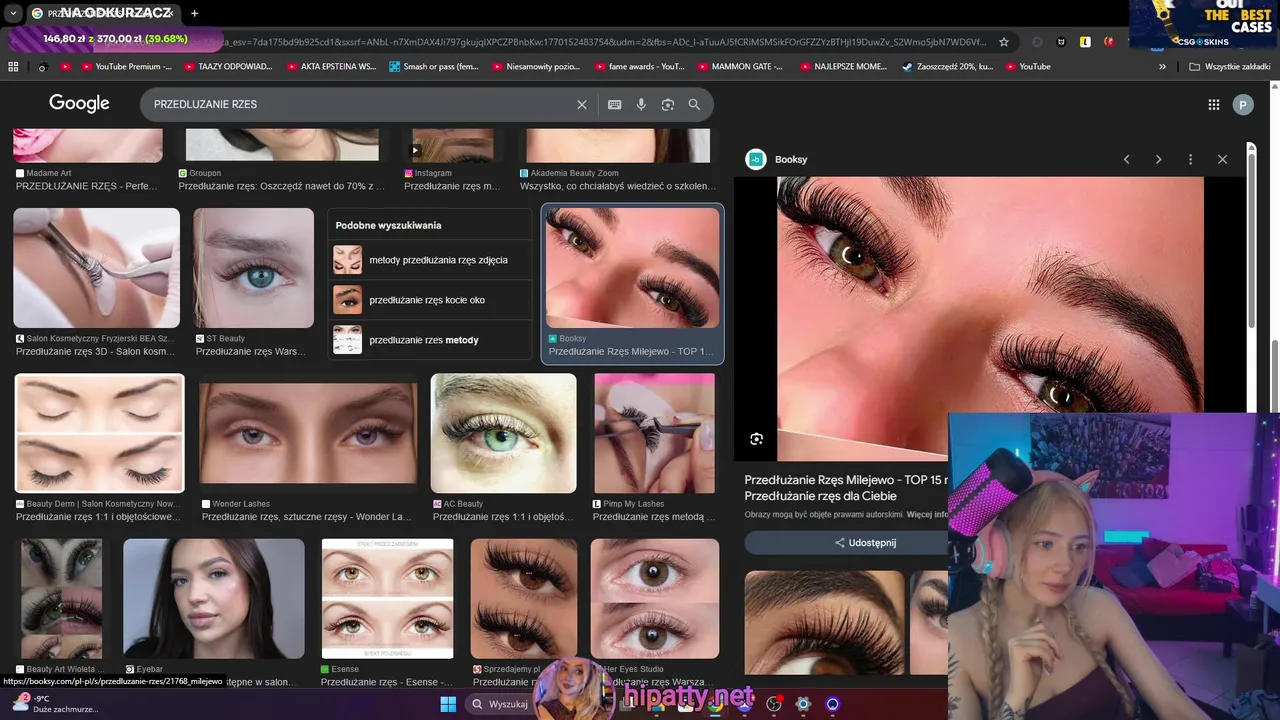This screenshot has width=1280, height=720.
Task: Select 'przedłużanie rzęs metody' related search
Action: tap(430, 340)
